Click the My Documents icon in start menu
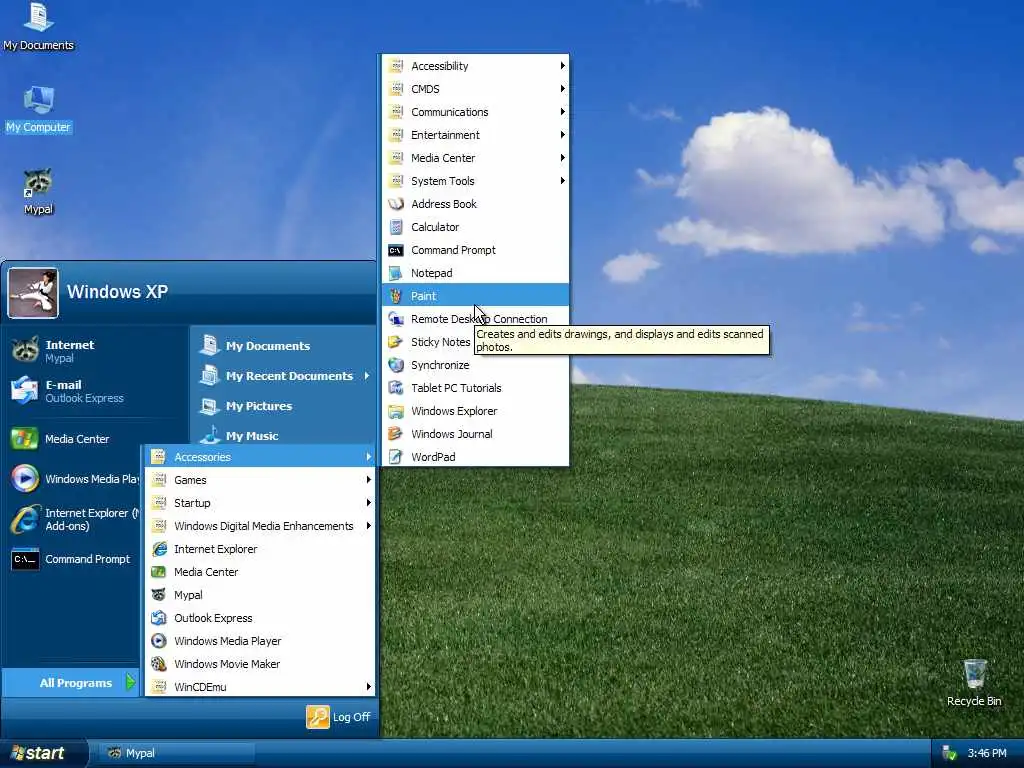 point(210,345)
